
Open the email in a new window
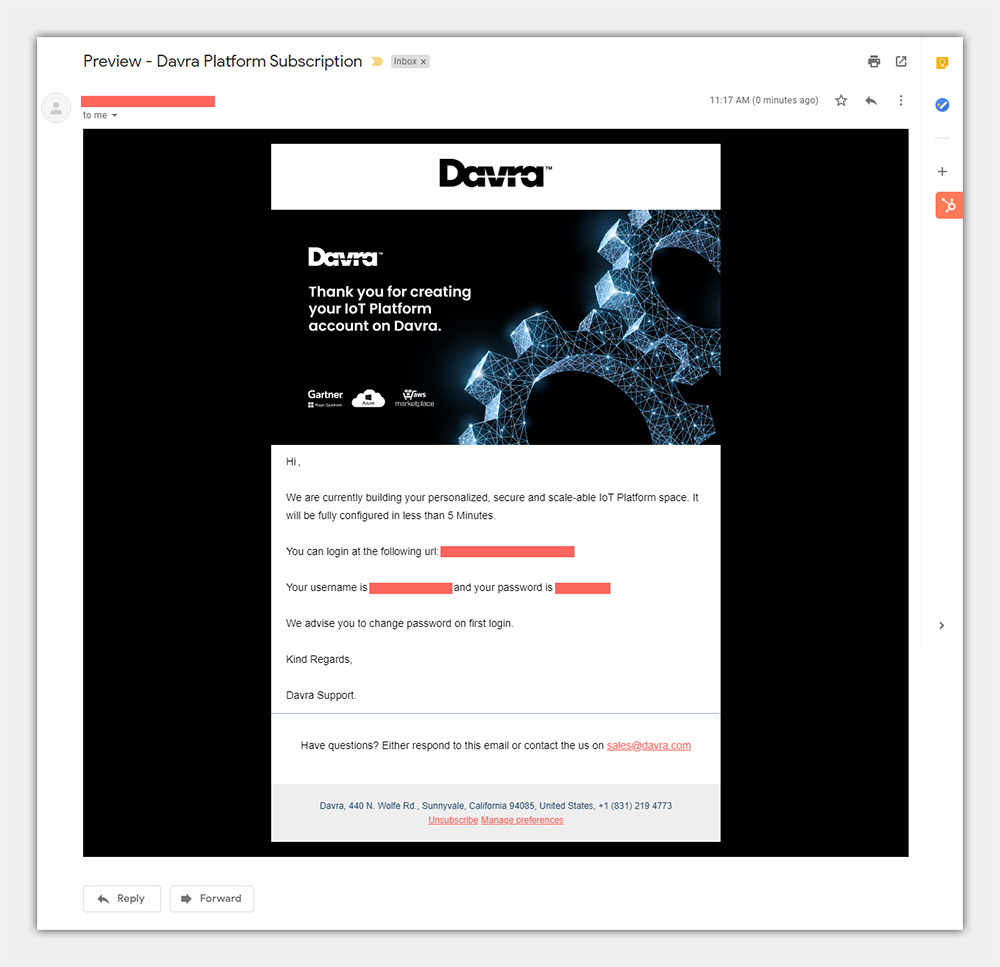pos(901,61)
